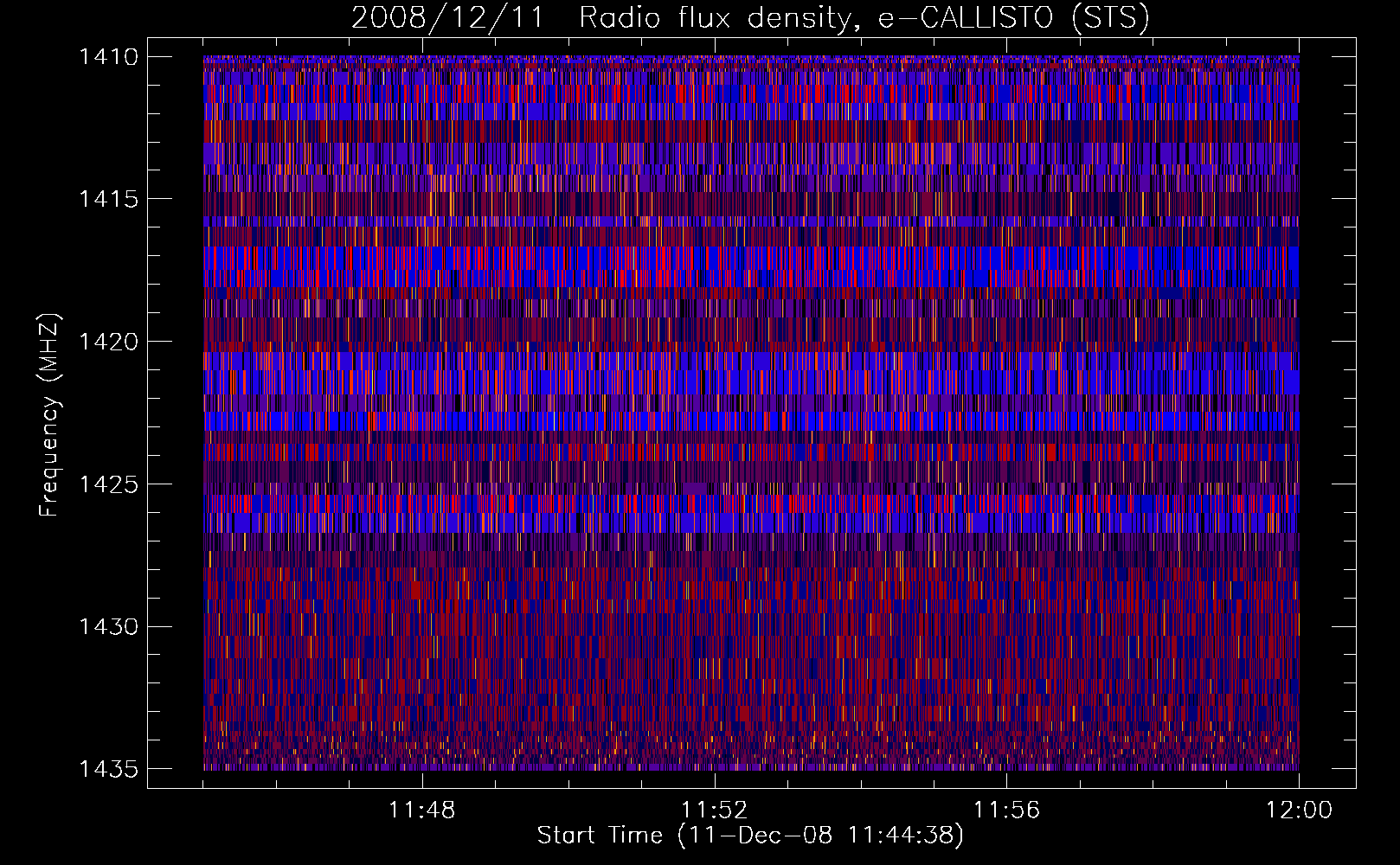This screenshot has width=1400, height=865.
Task: Click the 1425 frequency tick label
Action: (108, 484)
